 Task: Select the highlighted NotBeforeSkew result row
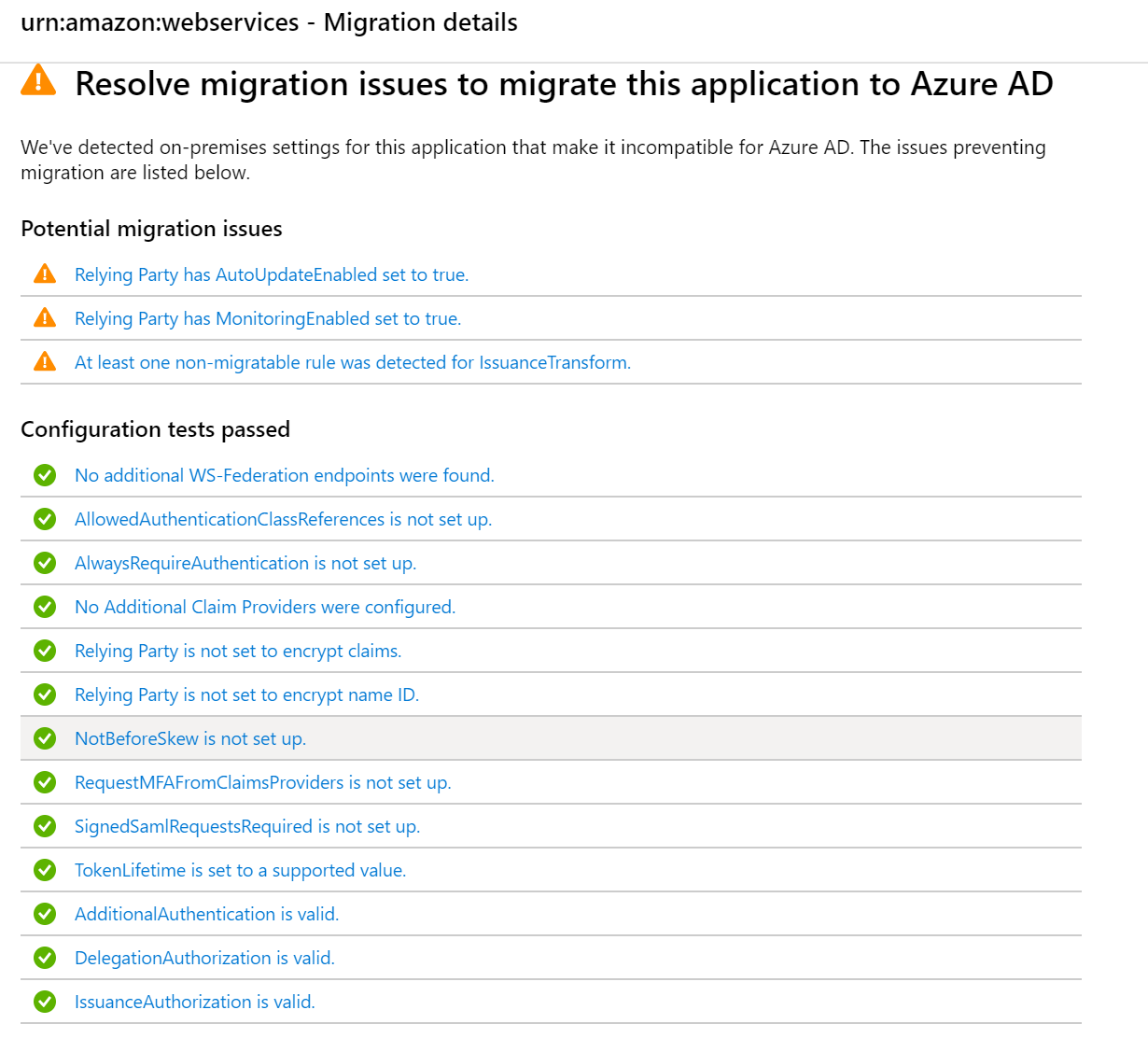(189, 738)
